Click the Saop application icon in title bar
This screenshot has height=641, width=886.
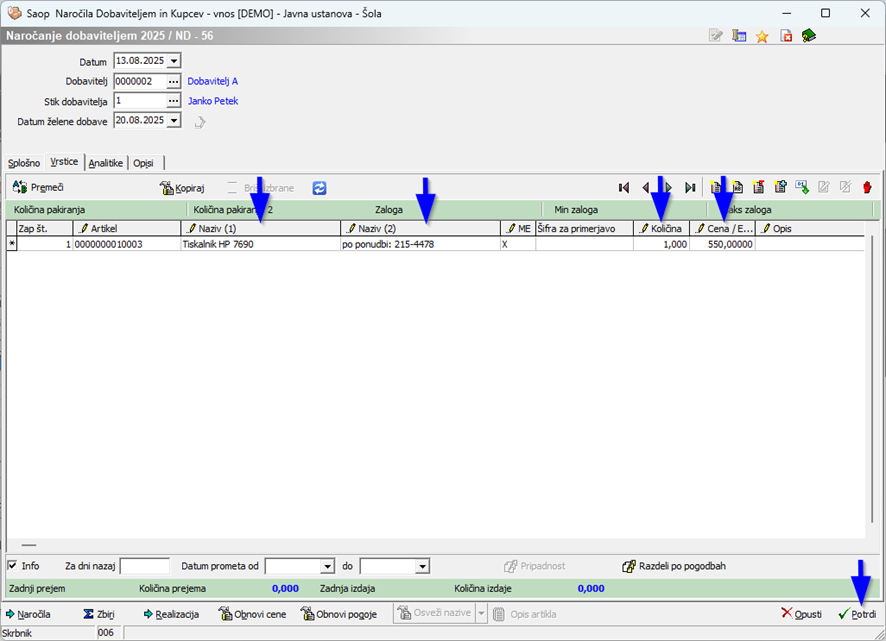click(x=14, y=13)
